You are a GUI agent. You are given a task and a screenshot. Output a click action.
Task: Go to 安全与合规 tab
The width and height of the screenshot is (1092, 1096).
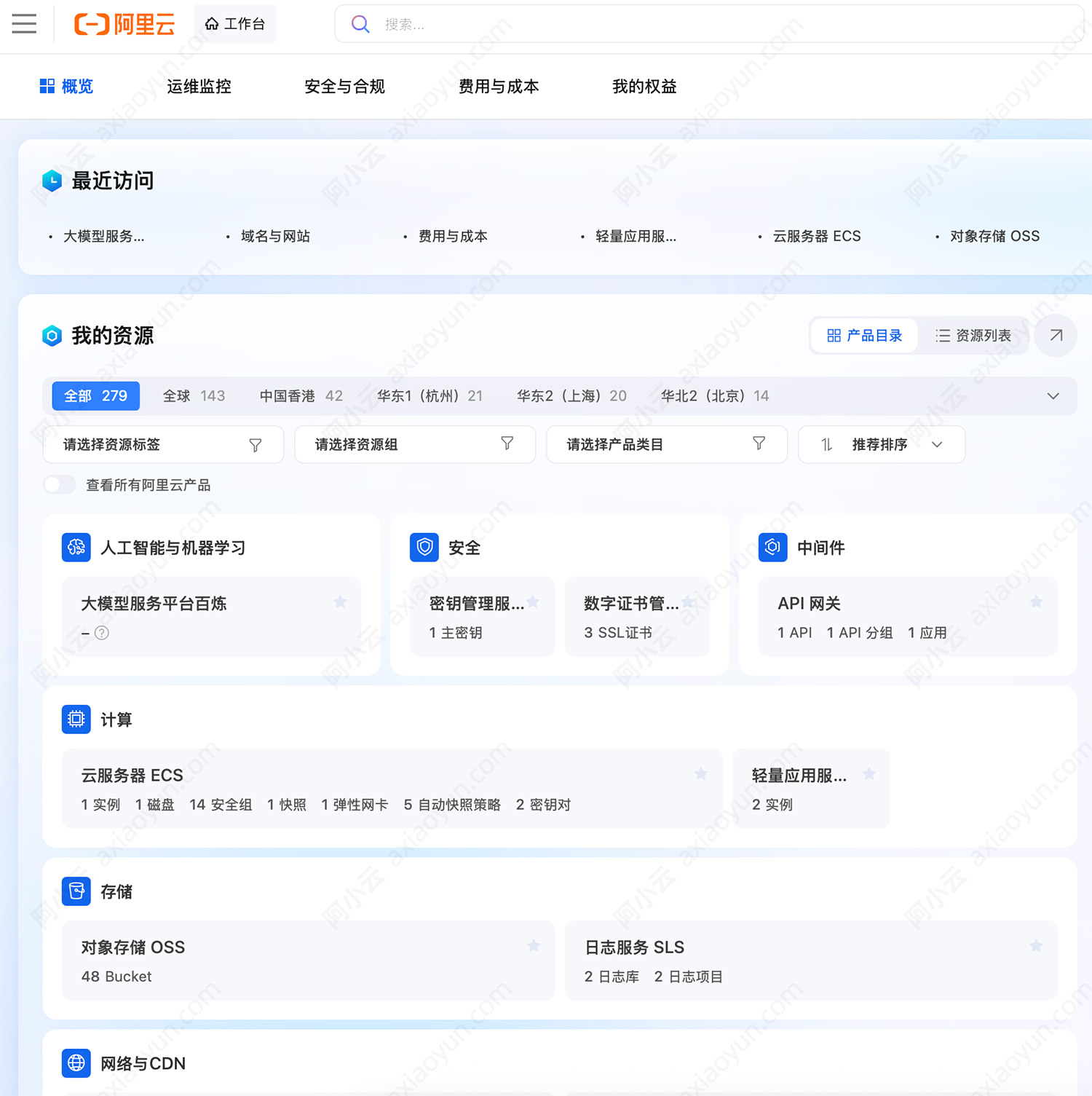(x=344, y=87)
